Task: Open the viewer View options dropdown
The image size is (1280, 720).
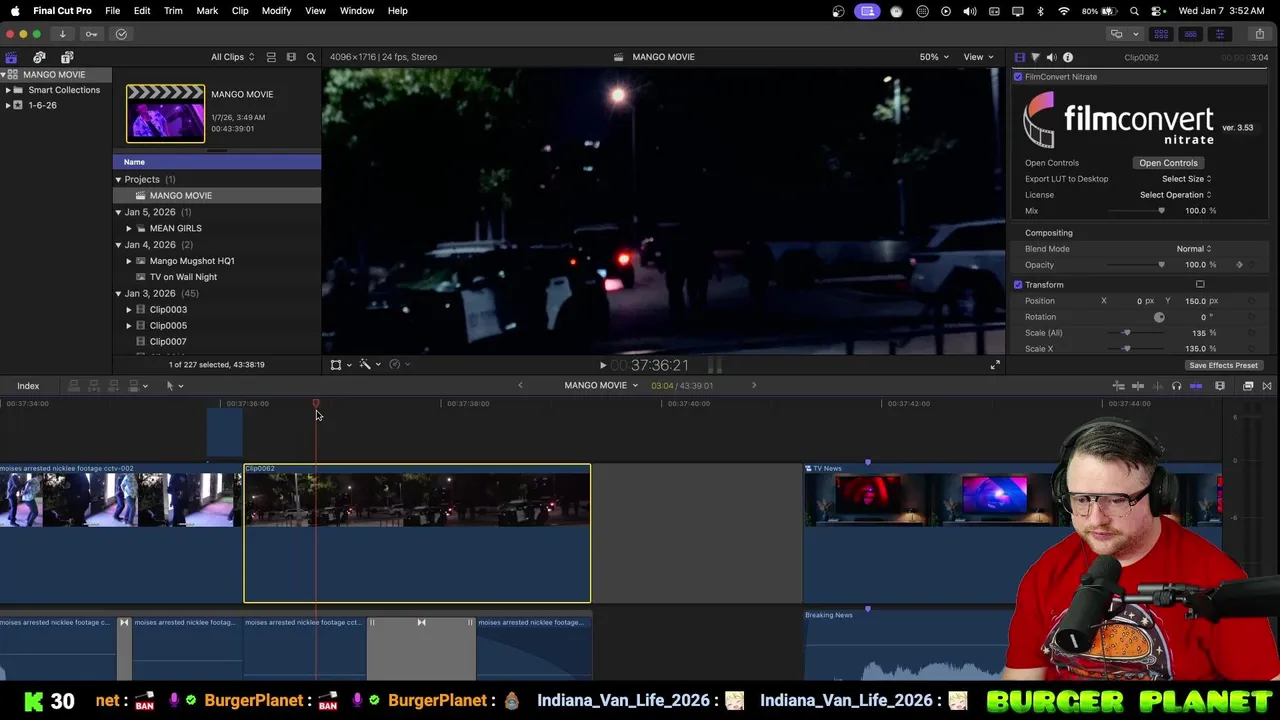Action: pyautogui.click(x=978, y=57)
